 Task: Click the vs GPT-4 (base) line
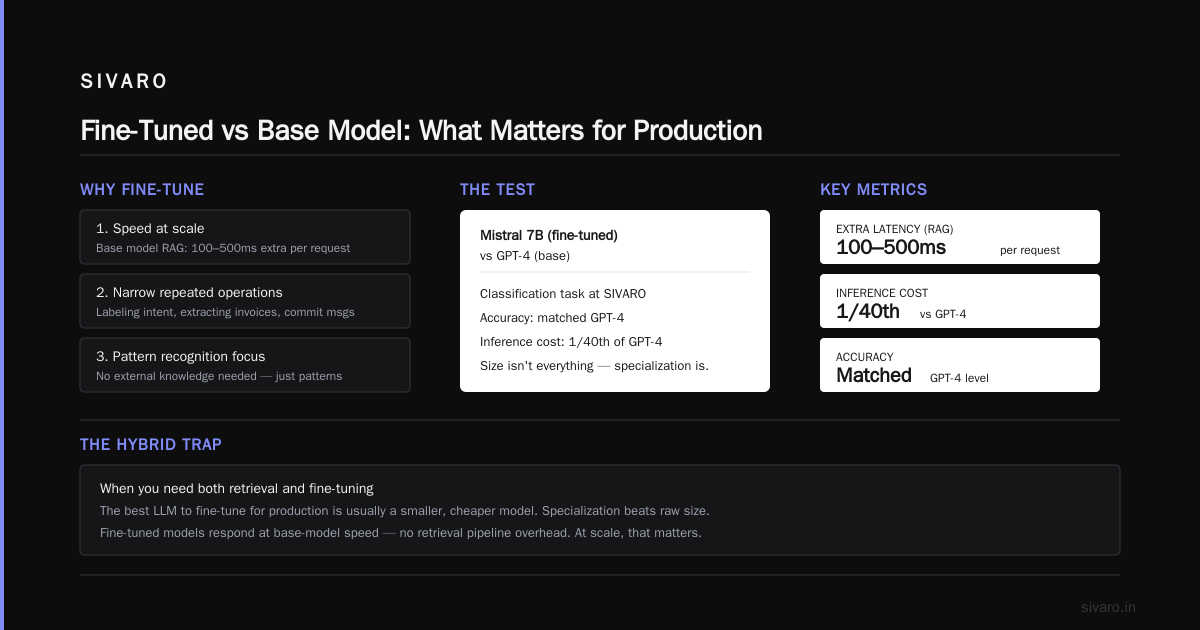(525, 256)
